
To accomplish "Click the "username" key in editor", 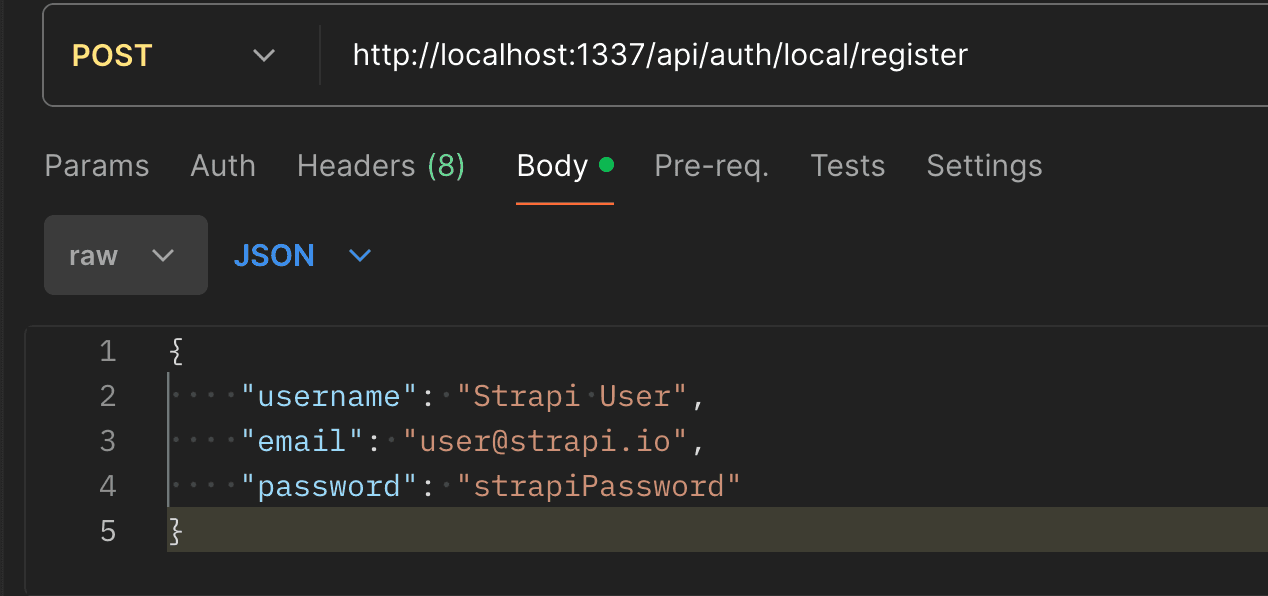I will tap(329, 397).
